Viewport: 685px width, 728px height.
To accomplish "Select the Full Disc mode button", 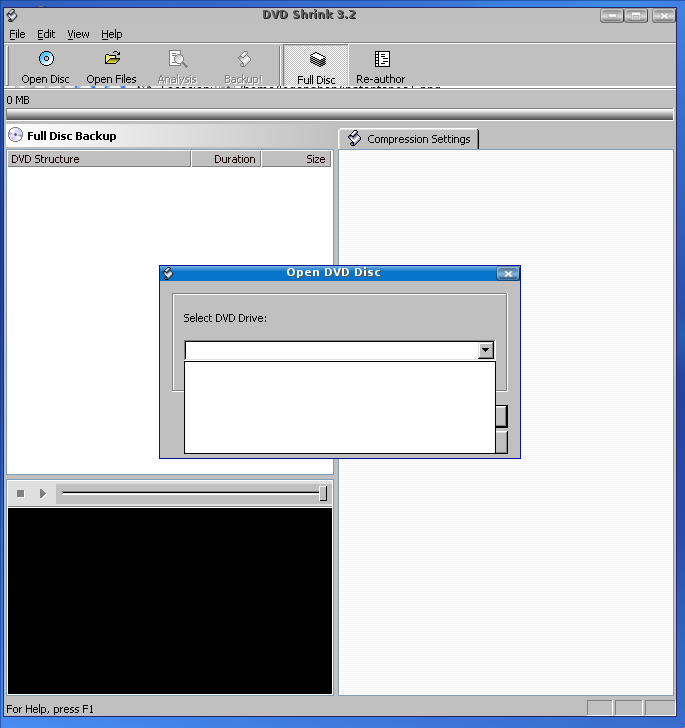I will pos(316,66).
